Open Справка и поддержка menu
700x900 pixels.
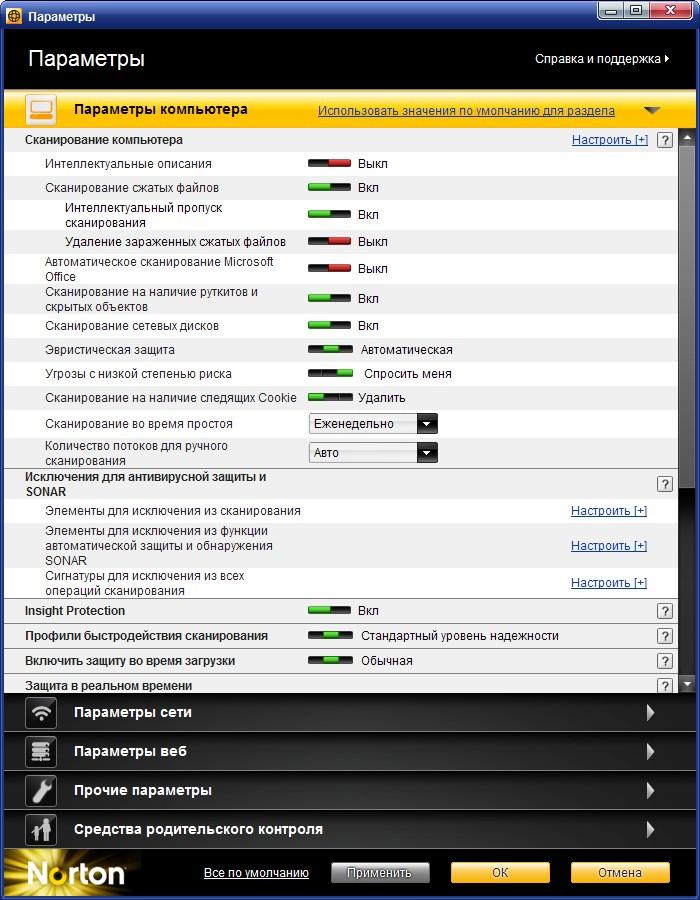click(x=602, y=59)
